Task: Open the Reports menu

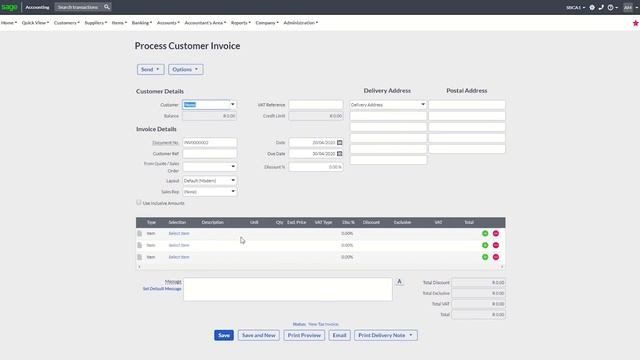Action: [x=241, y=23]
